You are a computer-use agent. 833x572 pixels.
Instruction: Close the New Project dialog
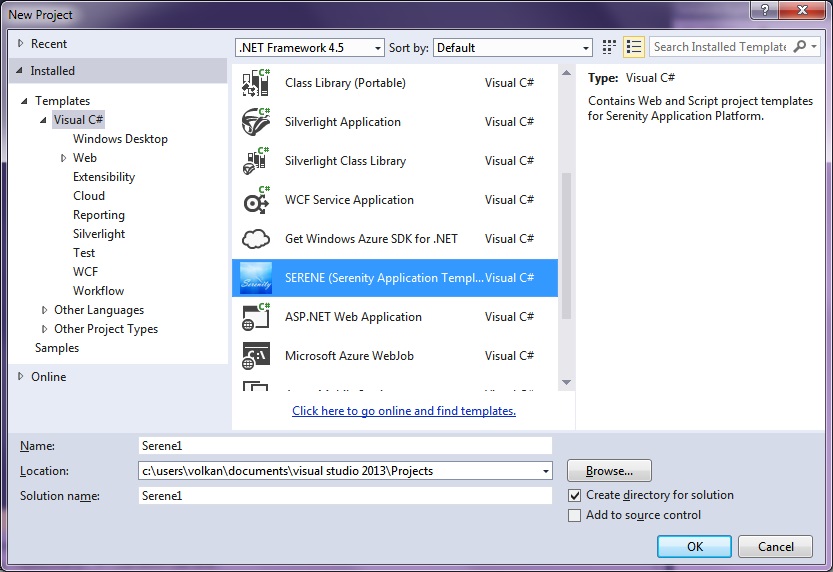(802, 10)
